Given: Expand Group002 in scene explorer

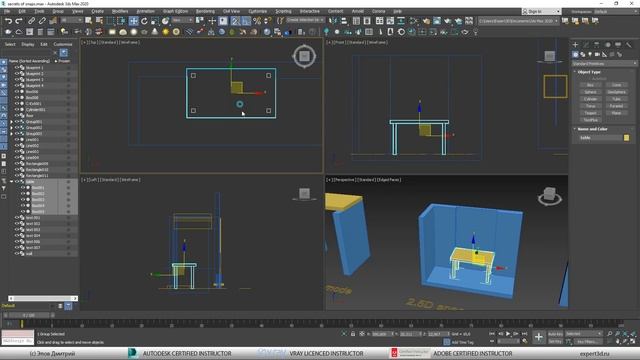Looking at the screenshot, I should [11, 128].
